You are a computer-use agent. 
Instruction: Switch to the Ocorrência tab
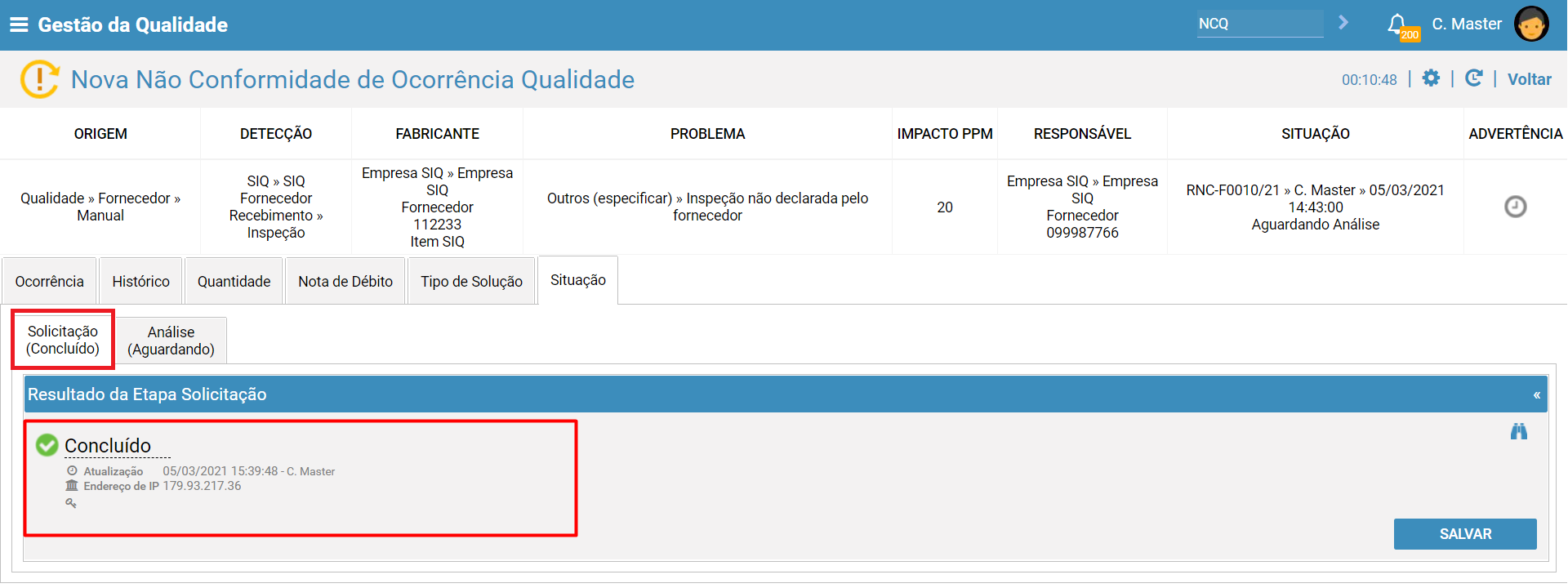(49, 281)
